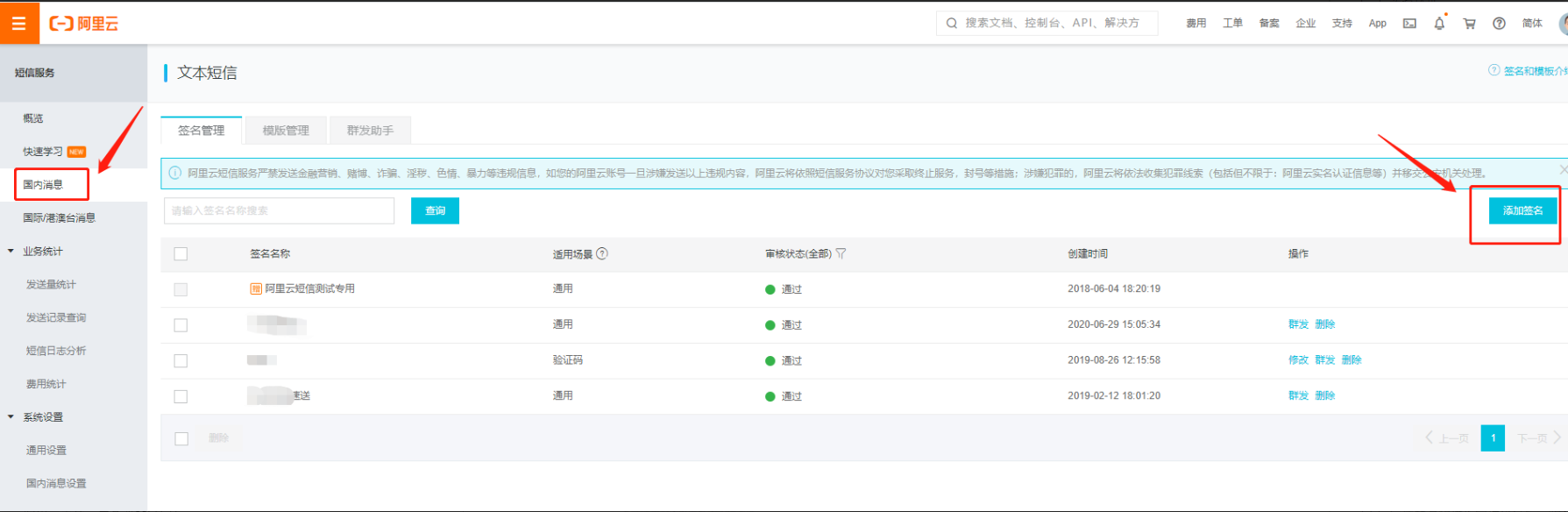This screenshot has width=1568, height=512.
Task: Click the 查询 search button
Action: tap(435, 210)
